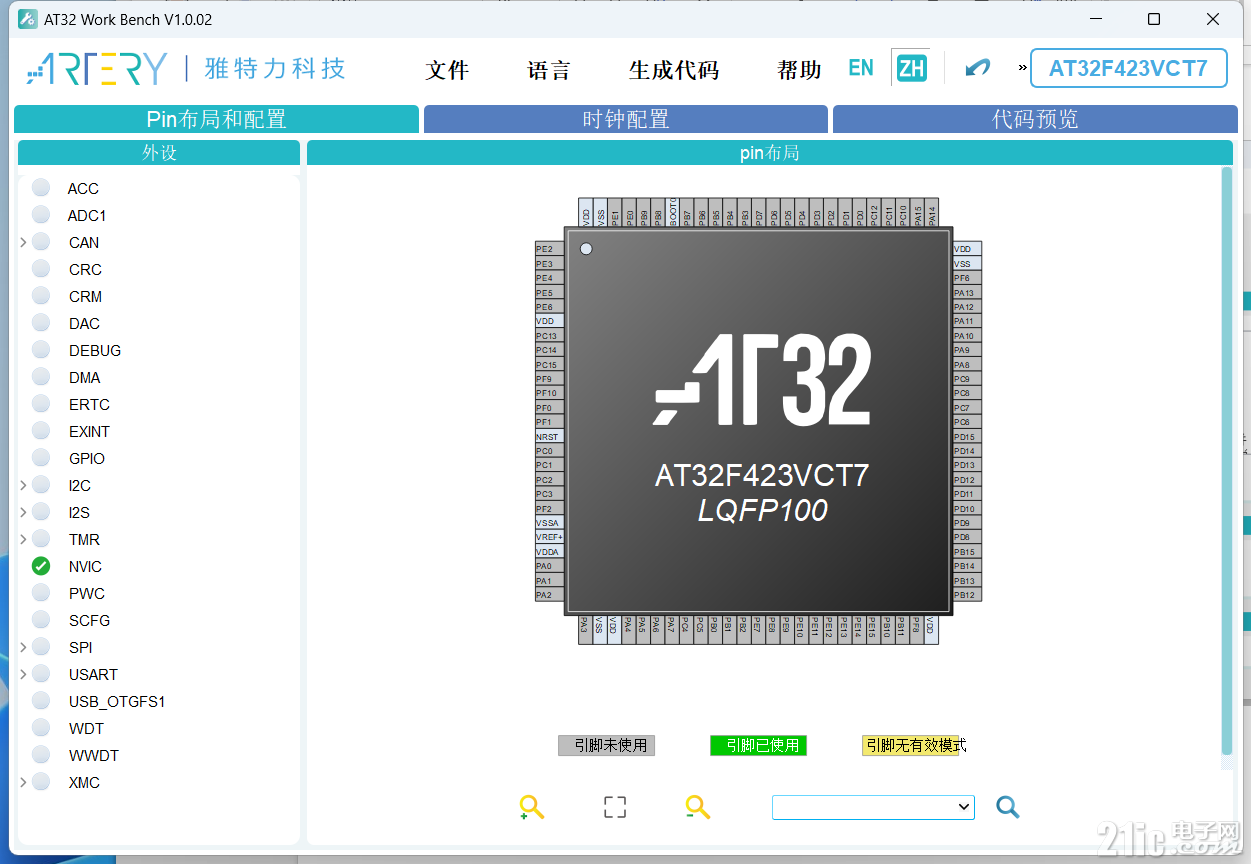Zoom out on the pin layout
This screenshot has width=1251, height=864.
click(698, 807)
